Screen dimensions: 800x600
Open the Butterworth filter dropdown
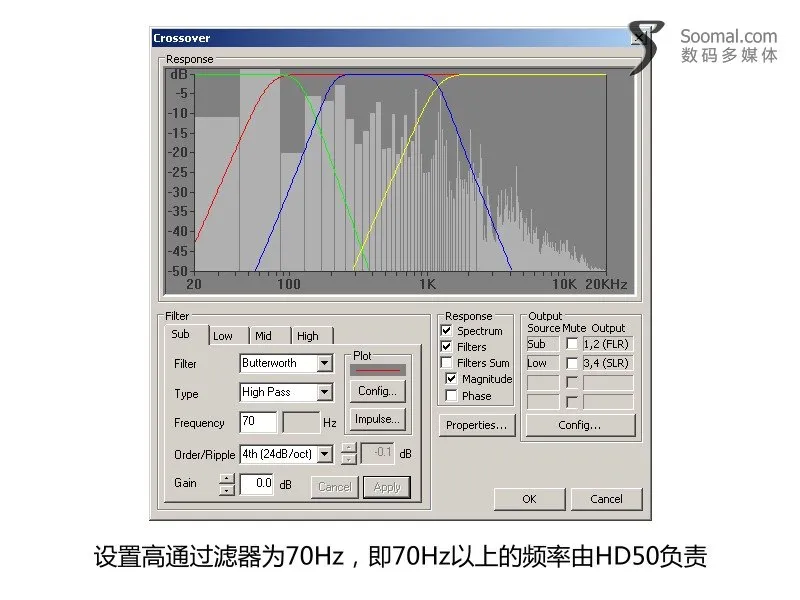[x=324, y=363]
